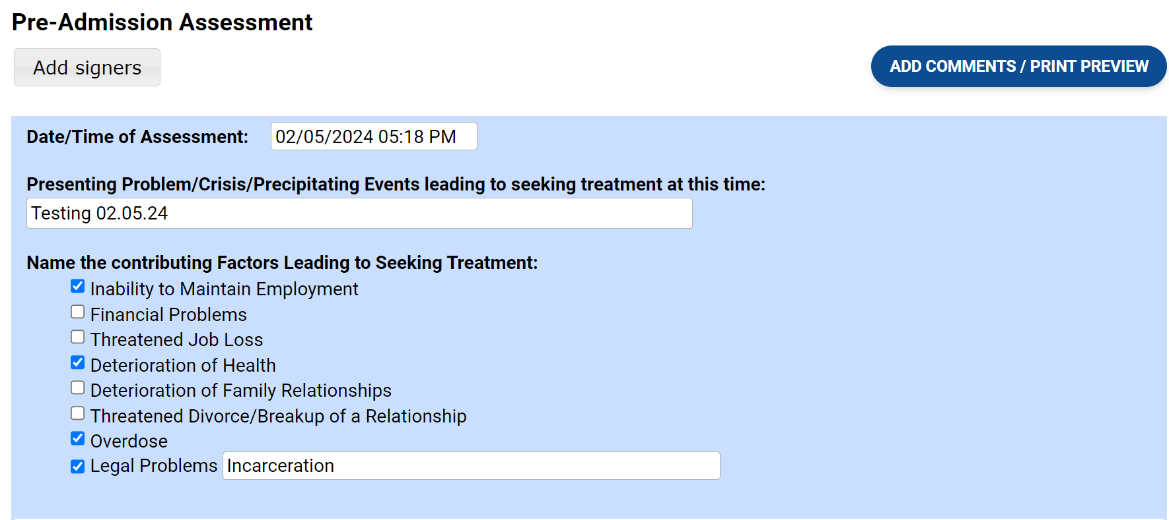Open Add Comments / Print Preview

(x=1019, y=66)
